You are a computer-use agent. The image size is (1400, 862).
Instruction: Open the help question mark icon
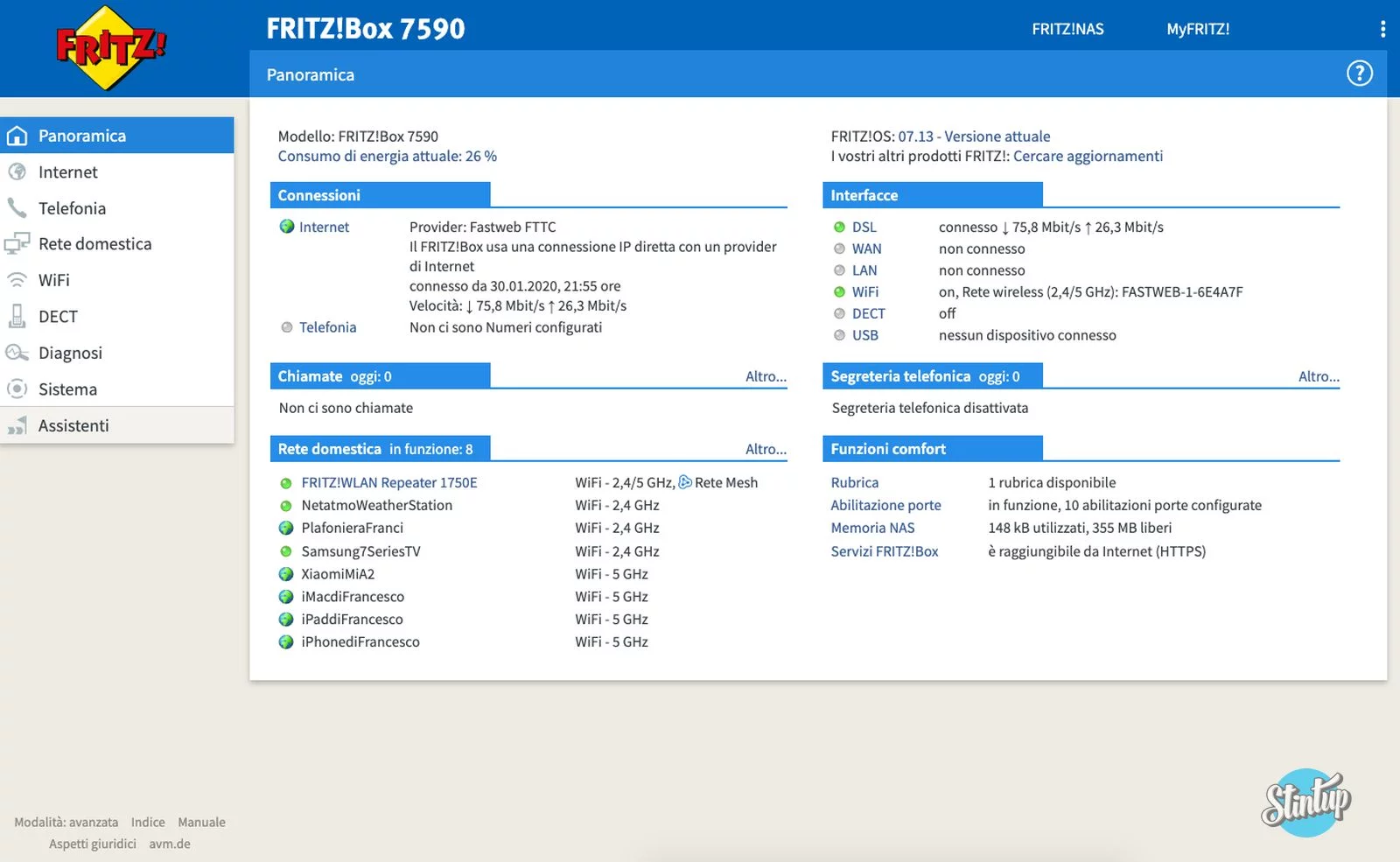[1359, 74]
